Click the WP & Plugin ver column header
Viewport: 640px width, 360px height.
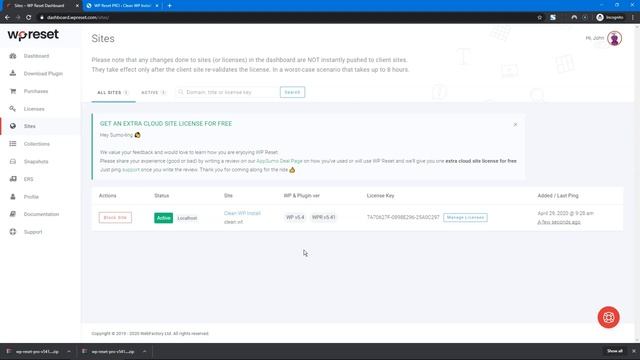[302, 196]
